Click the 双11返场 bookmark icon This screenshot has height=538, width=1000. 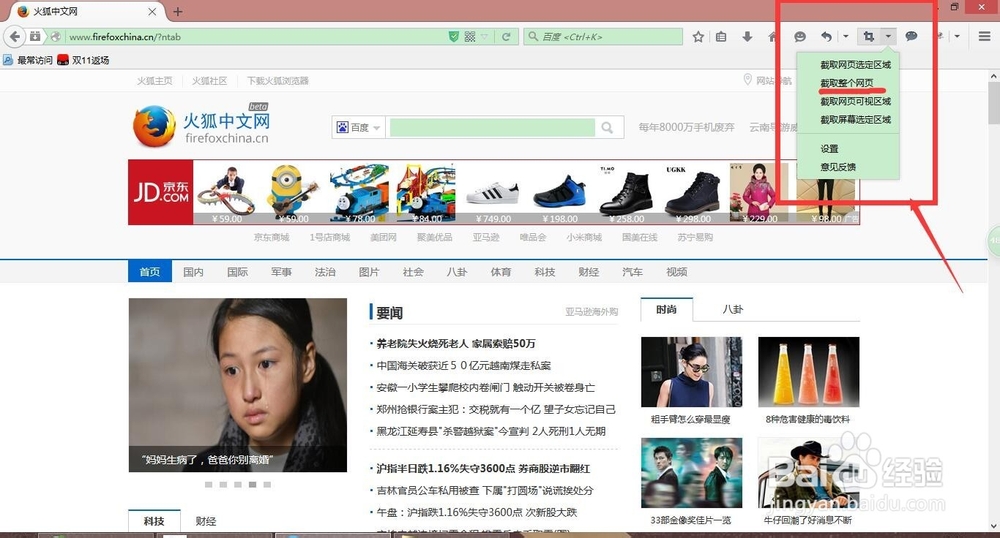[x=62, y=60]
